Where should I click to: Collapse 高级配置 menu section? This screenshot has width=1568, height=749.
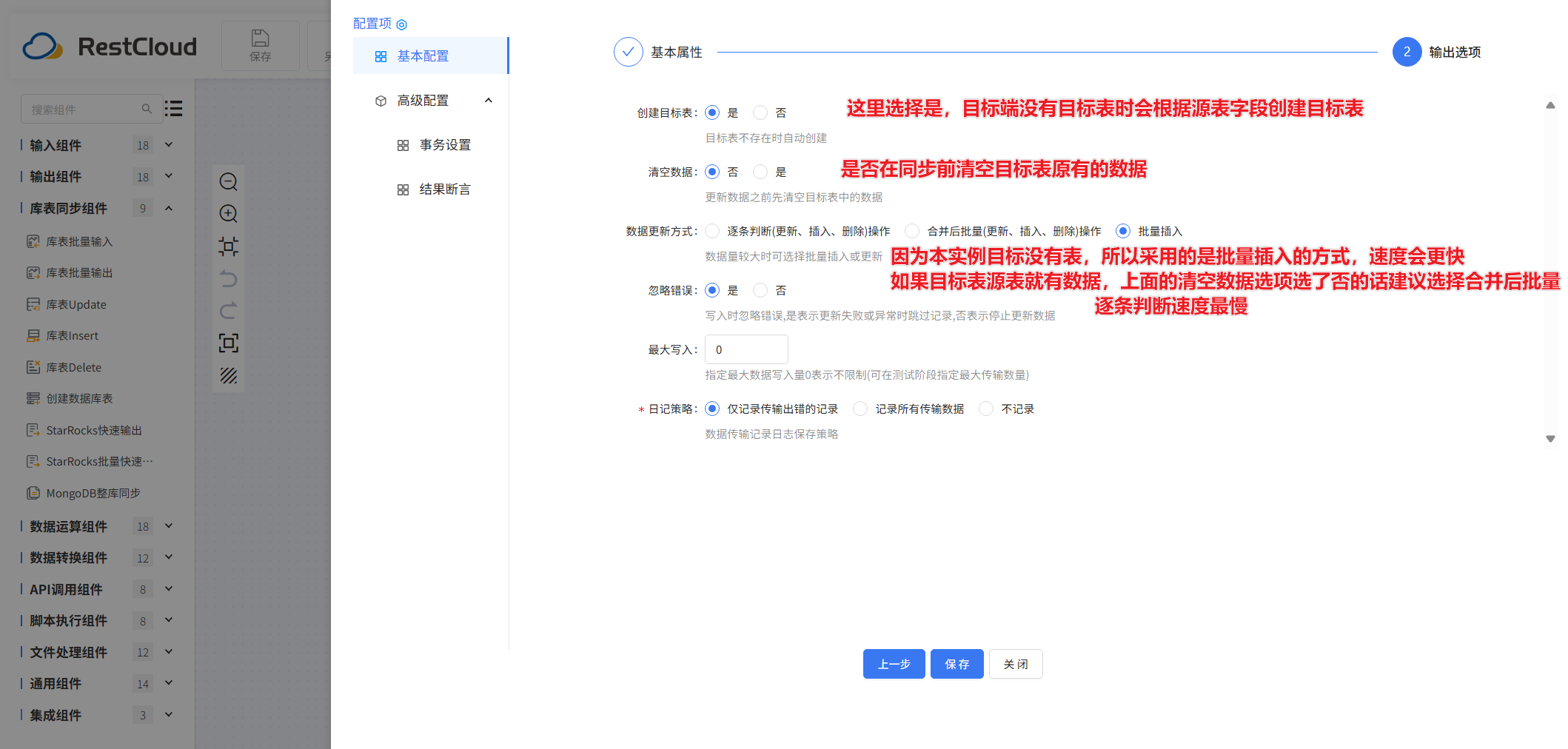point(489,101)
